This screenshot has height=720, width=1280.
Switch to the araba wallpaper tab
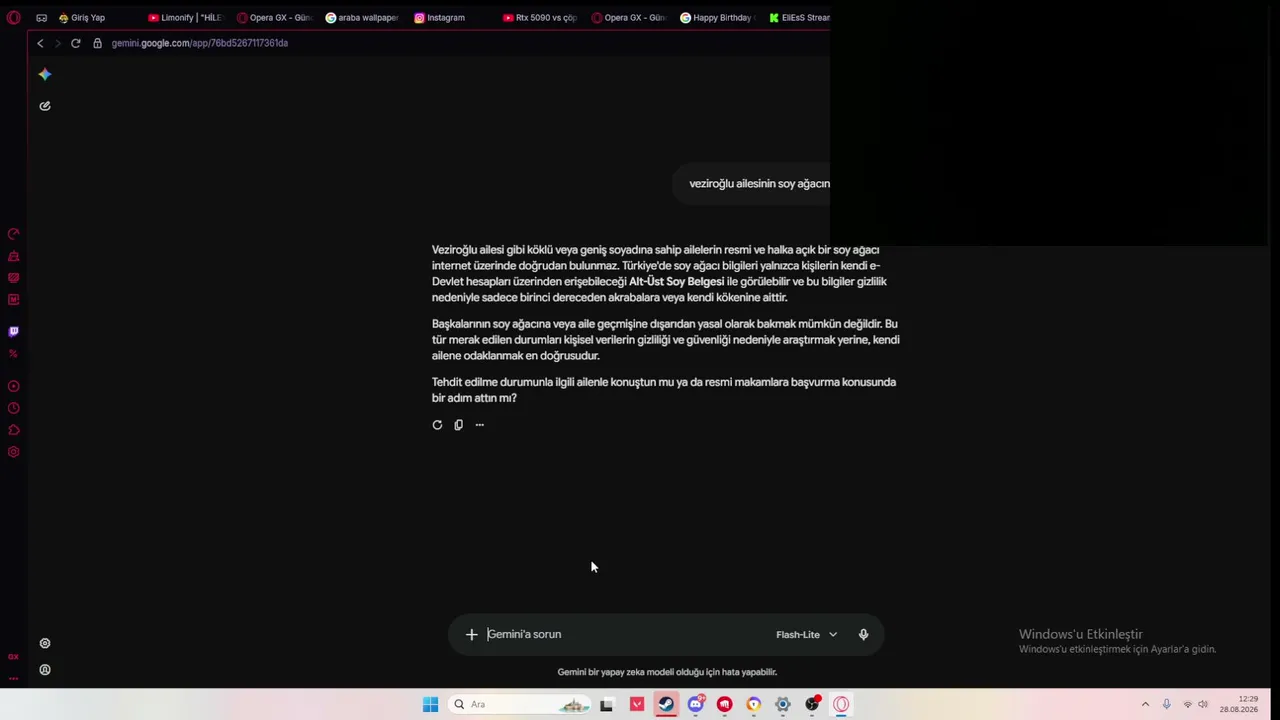click(x=362, y=17)
